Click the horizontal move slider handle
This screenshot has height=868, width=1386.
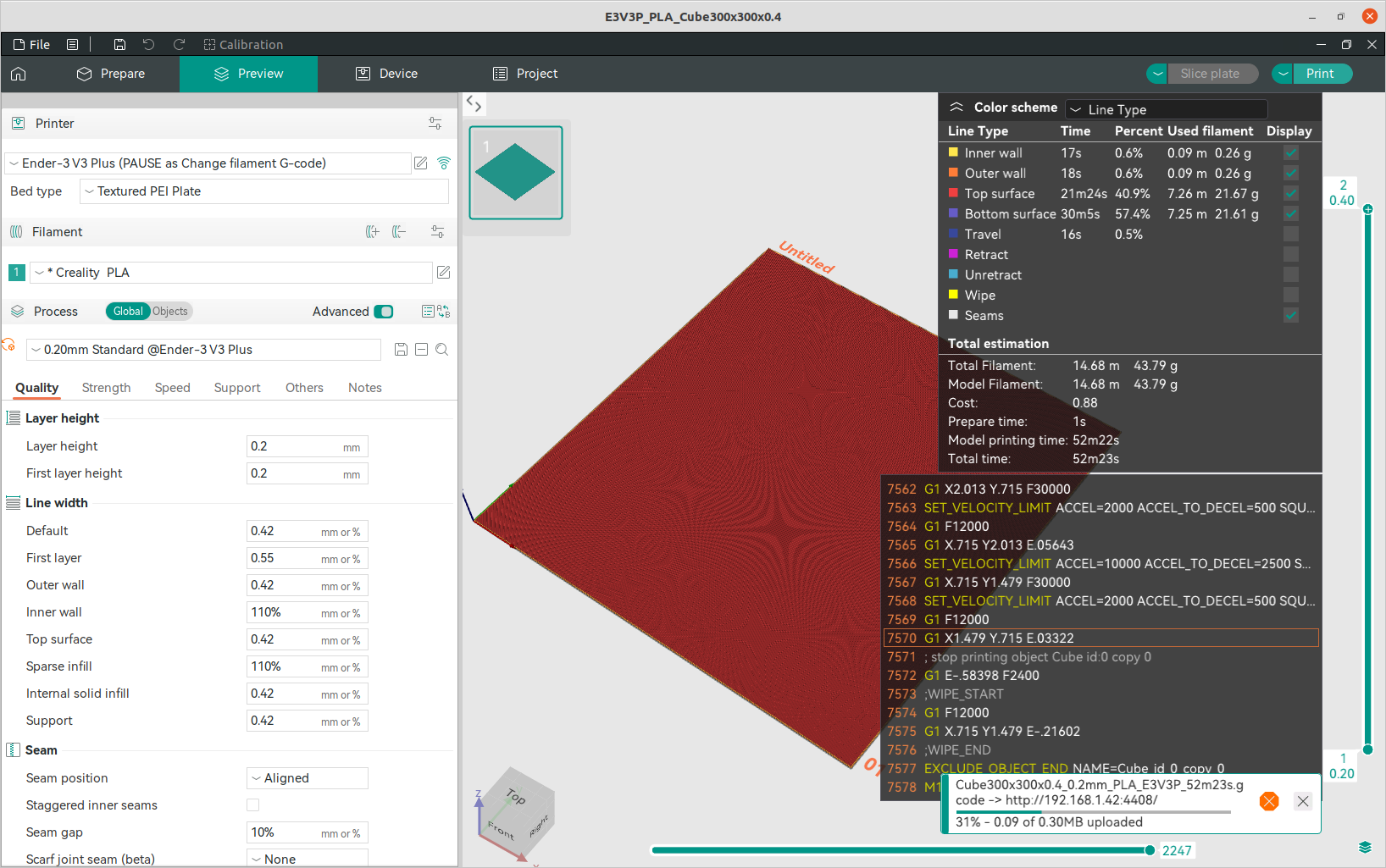(x=1150, y=850)
